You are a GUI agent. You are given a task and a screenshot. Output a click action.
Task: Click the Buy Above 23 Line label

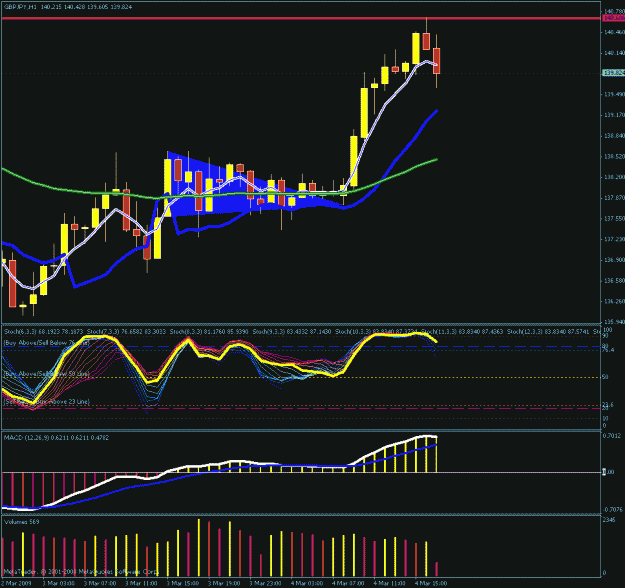click(x=47, y=402)
